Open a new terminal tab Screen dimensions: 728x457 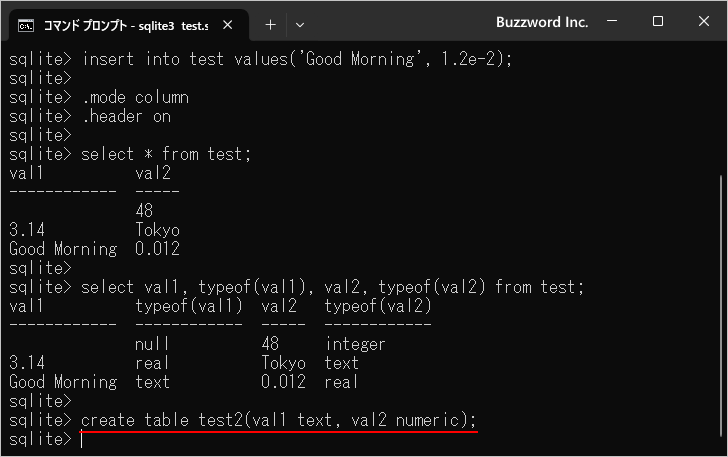270,23
